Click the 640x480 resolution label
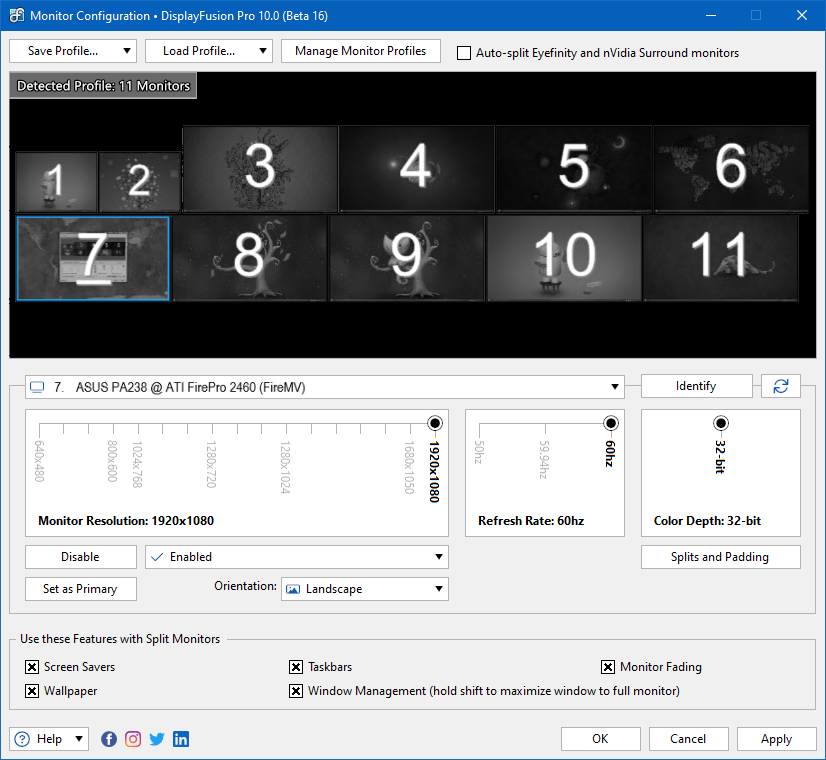Viewport: 826px width, 760px height. (40, 461)
